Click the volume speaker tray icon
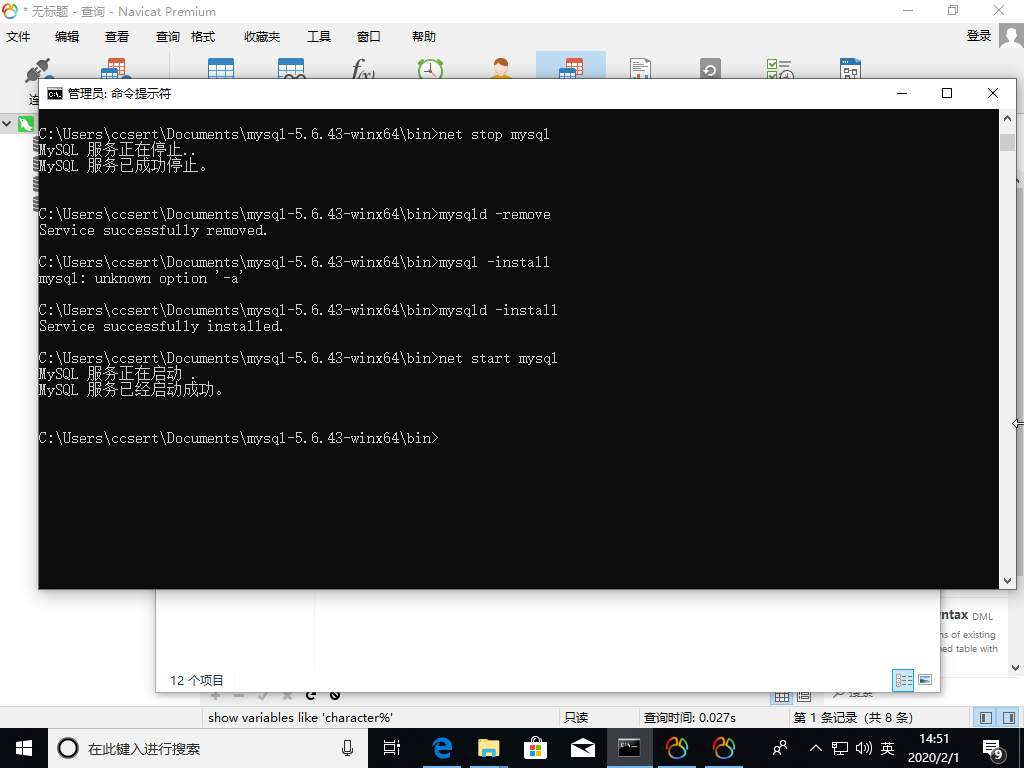 (863, 748)
